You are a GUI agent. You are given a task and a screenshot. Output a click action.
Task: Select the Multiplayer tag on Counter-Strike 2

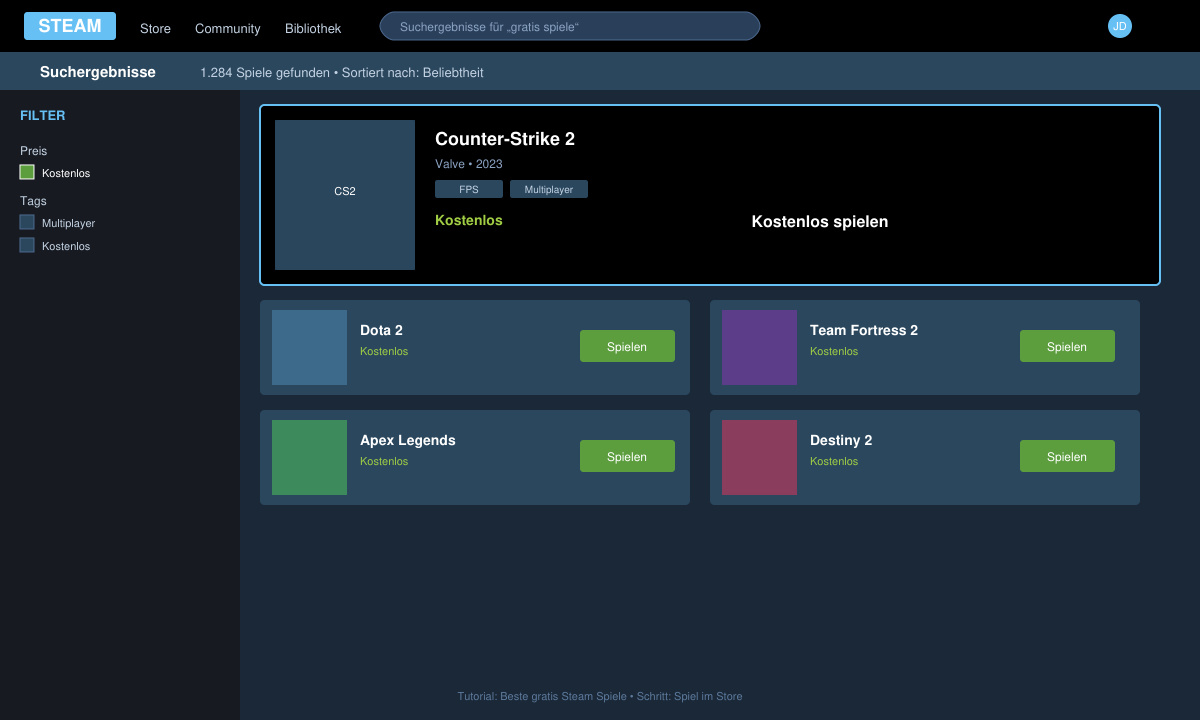click(x=549, y=189)
